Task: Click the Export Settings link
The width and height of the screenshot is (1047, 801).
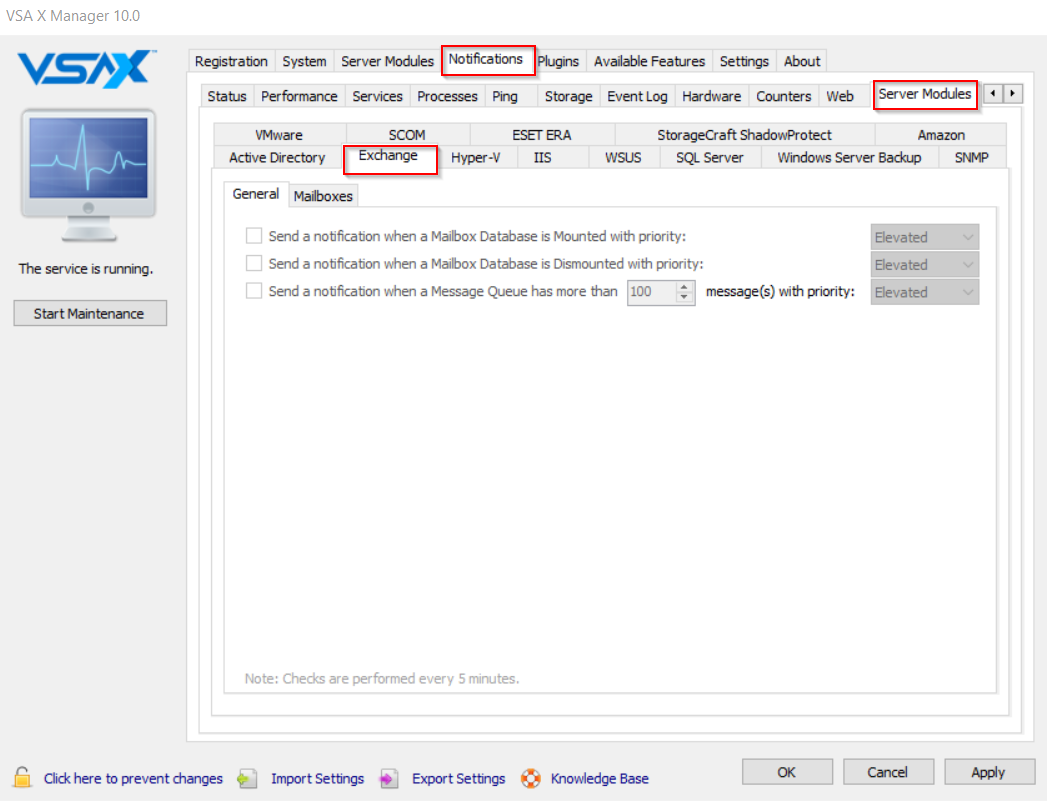Action: [459, 778]
